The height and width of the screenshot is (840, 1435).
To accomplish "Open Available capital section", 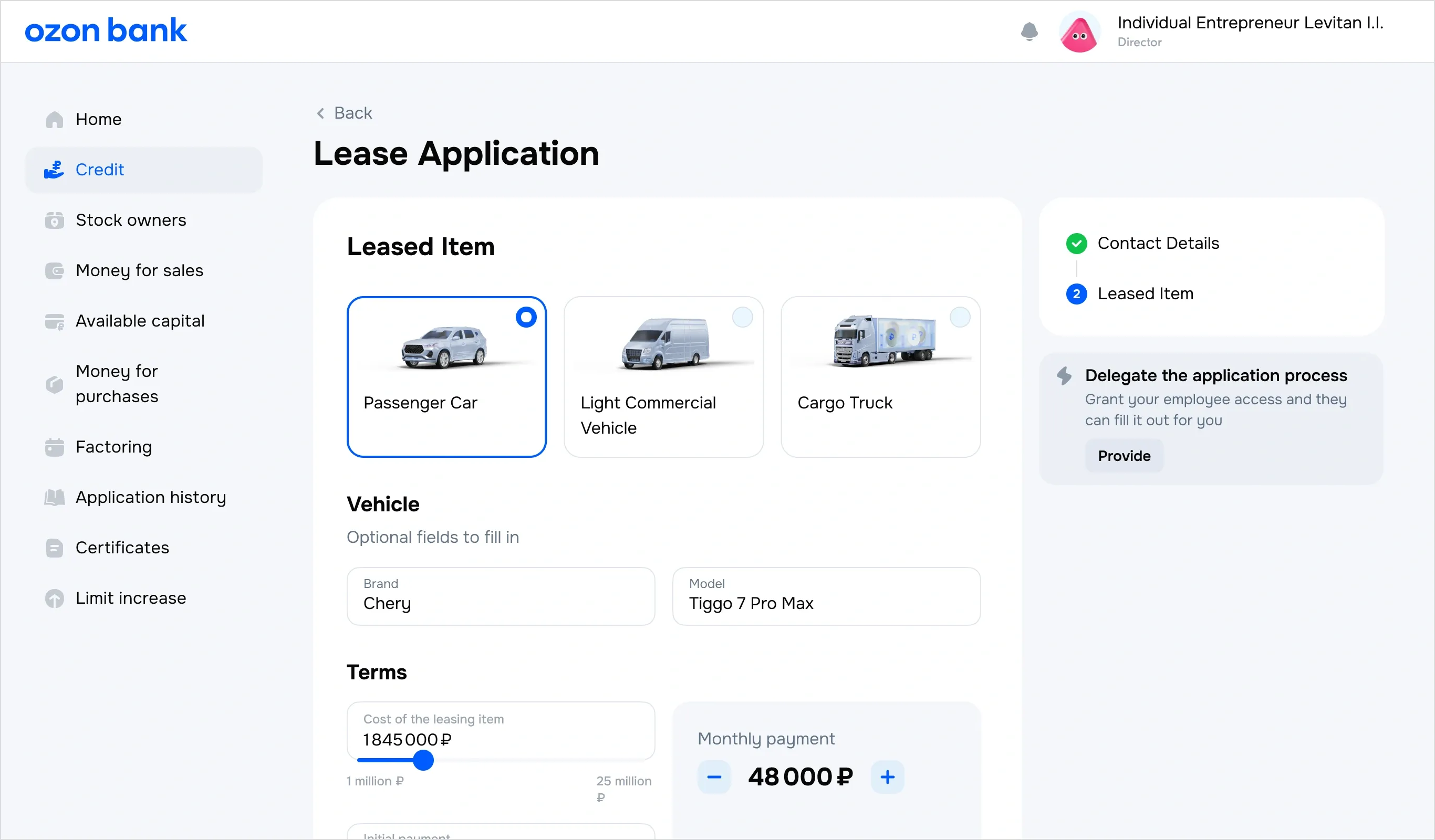I will (x=144, y=321).
